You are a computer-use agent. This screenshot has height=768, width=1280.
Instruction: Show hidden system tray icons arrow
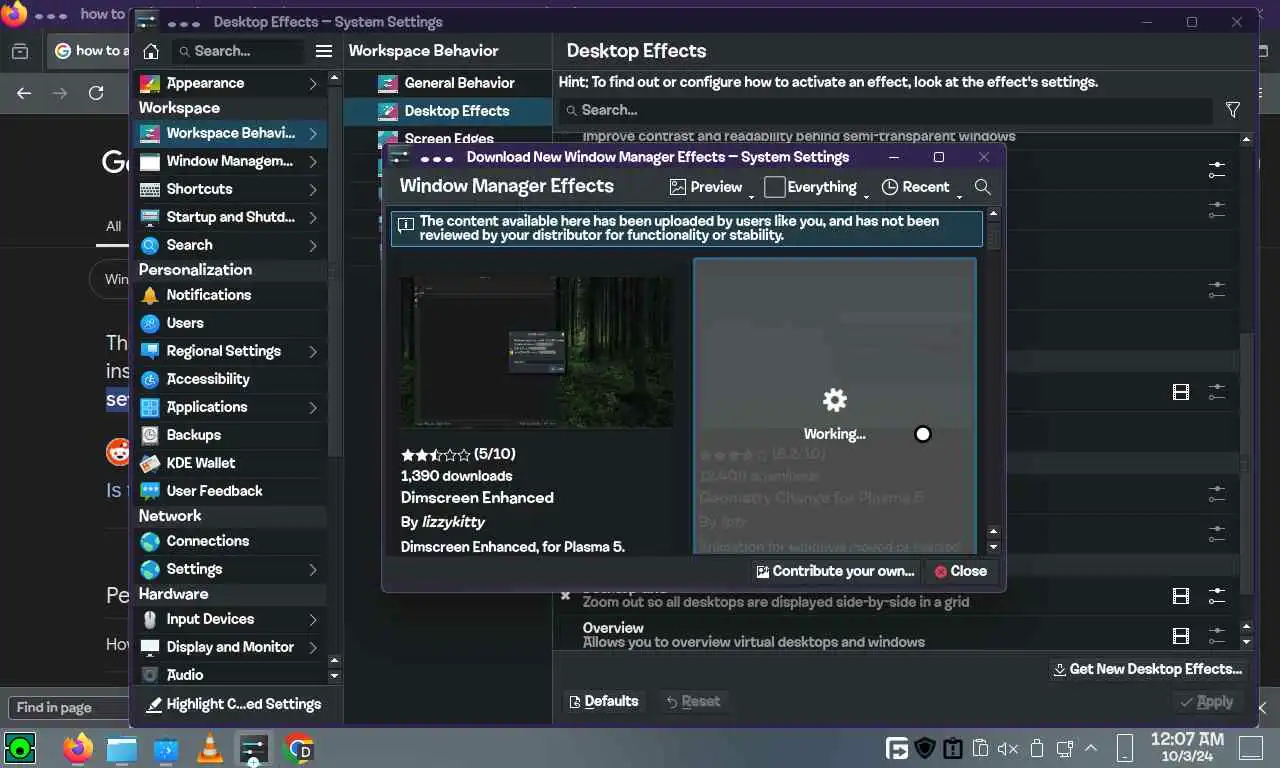pos(1091,748)
